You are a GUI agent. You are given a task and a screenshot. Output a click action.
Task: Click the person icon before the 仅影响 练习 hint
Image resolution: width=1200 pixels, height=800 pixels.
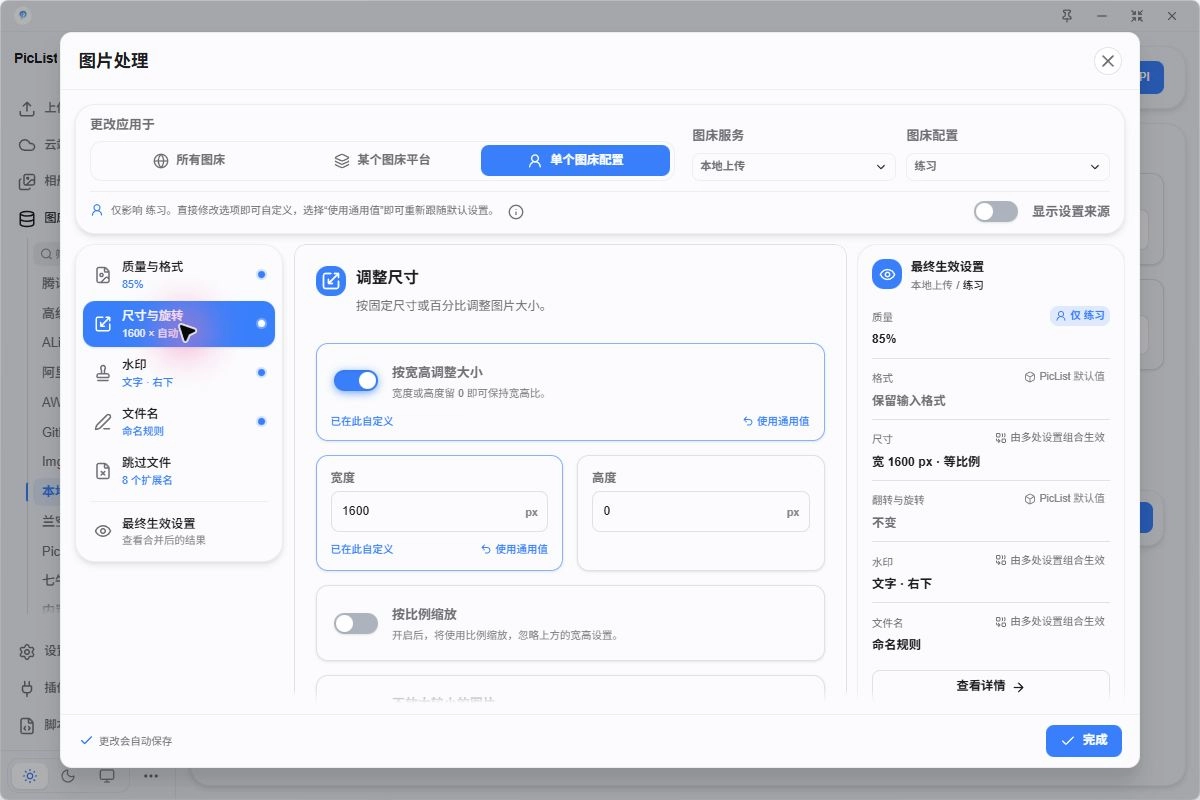pyautogui.click(x=97, y=211)
